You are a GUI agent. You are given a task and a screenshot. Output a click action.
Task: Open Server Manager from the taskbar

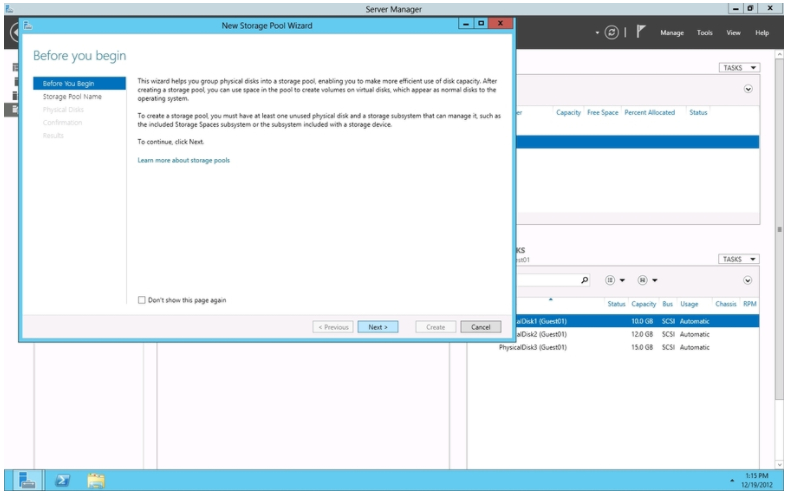click(27, 480)
